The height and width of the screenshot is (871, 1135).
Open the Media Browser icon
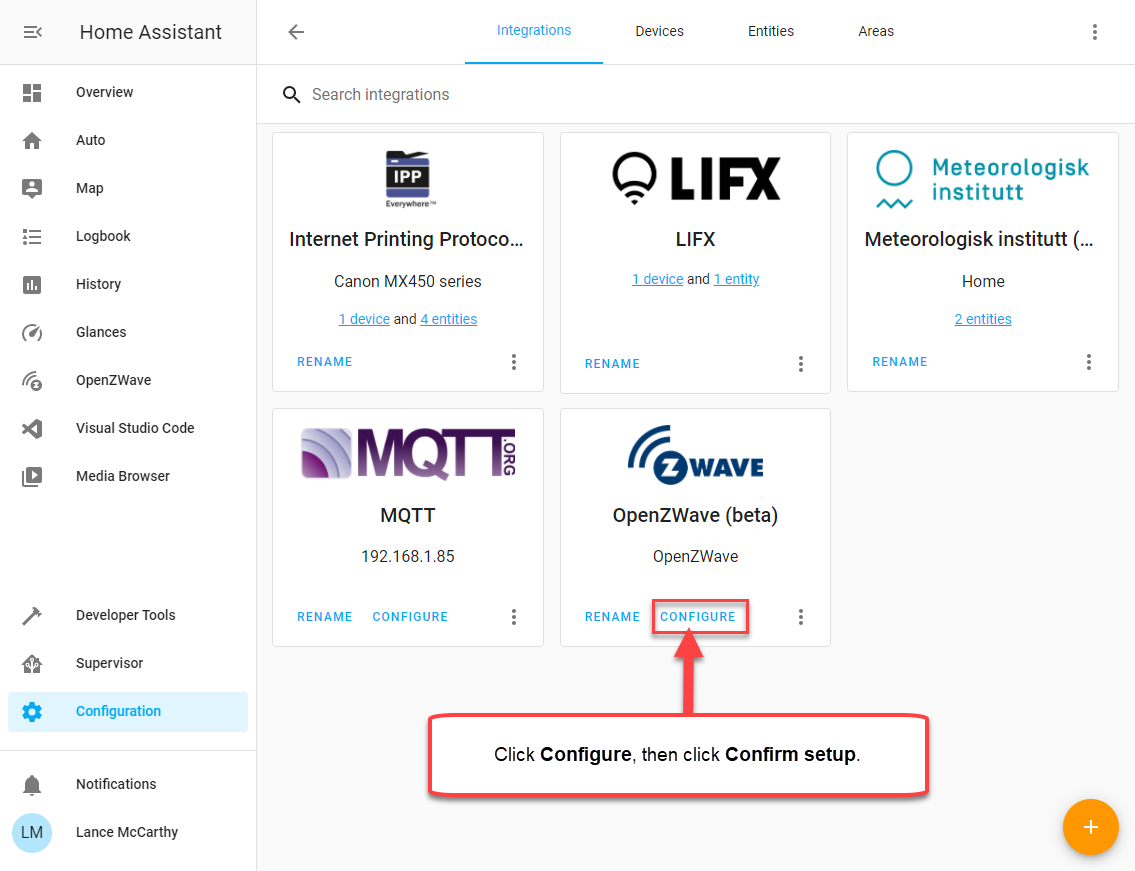tap(32, 477)
